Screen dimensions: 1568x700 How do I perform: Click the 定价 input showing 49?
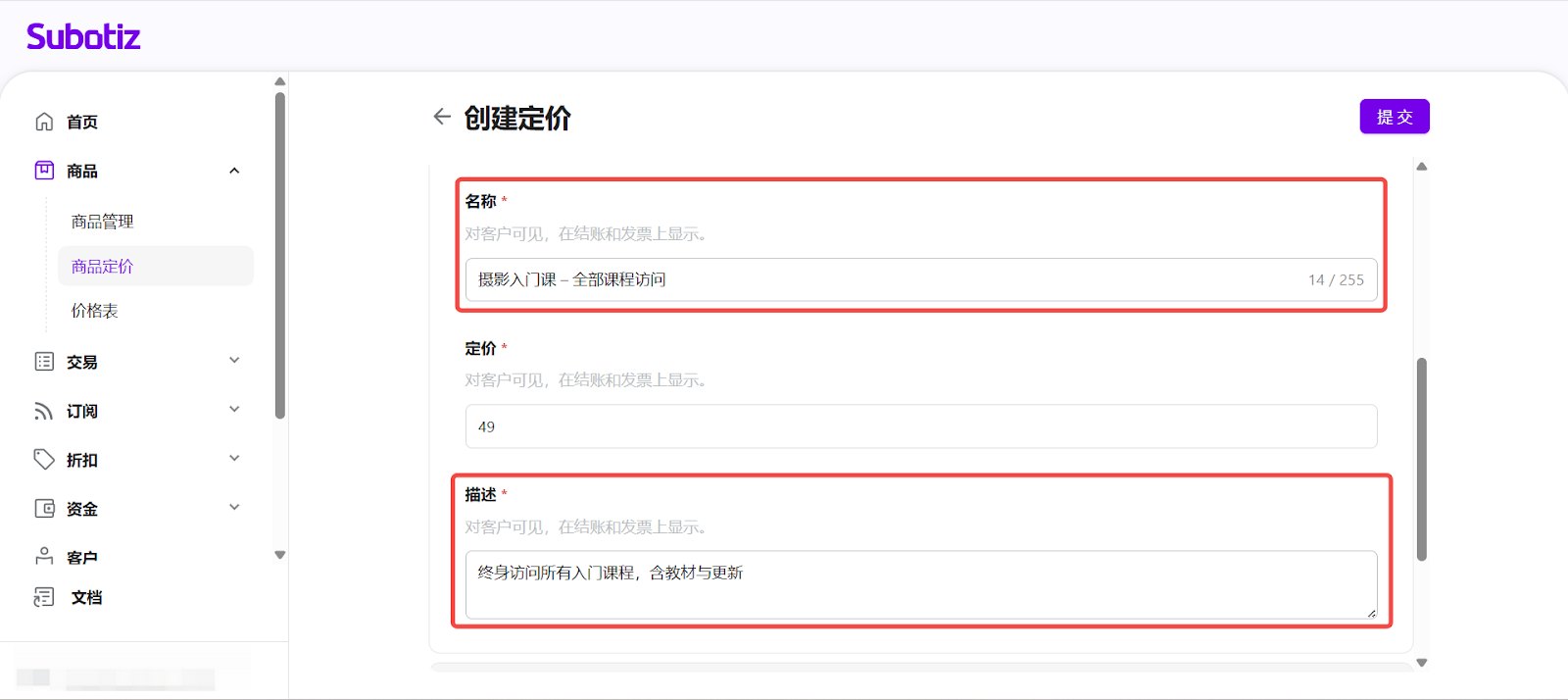click(x=920, y=426)
